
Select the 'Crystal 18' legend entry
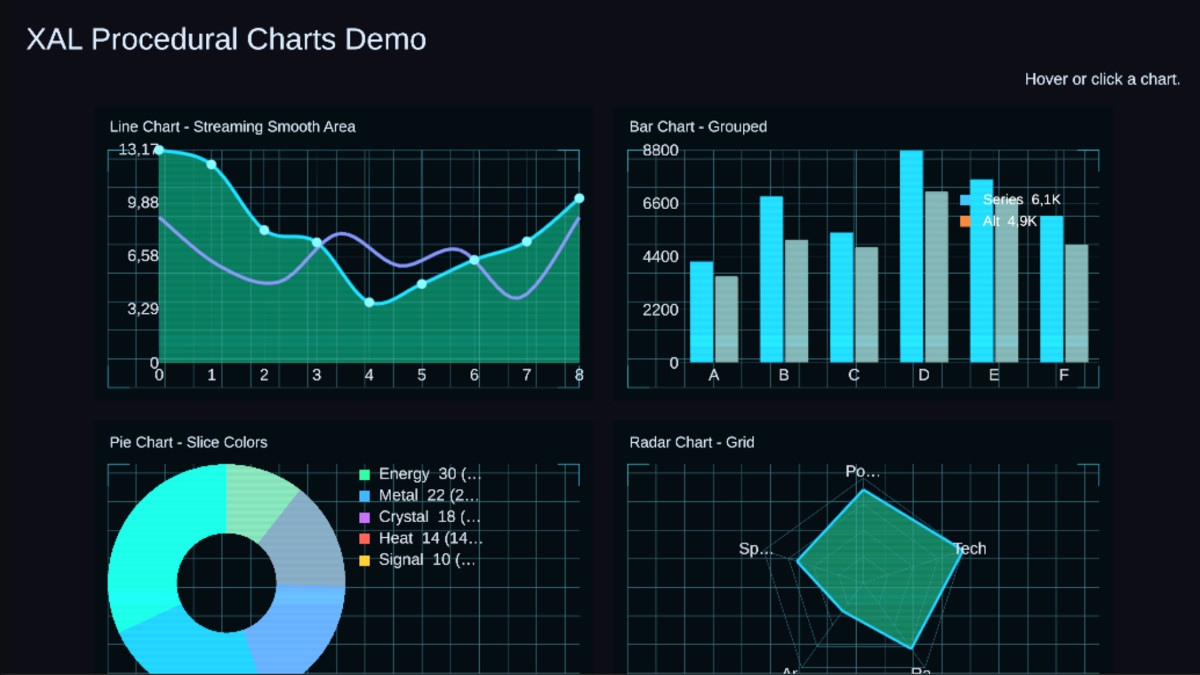(x=420, y=518)
